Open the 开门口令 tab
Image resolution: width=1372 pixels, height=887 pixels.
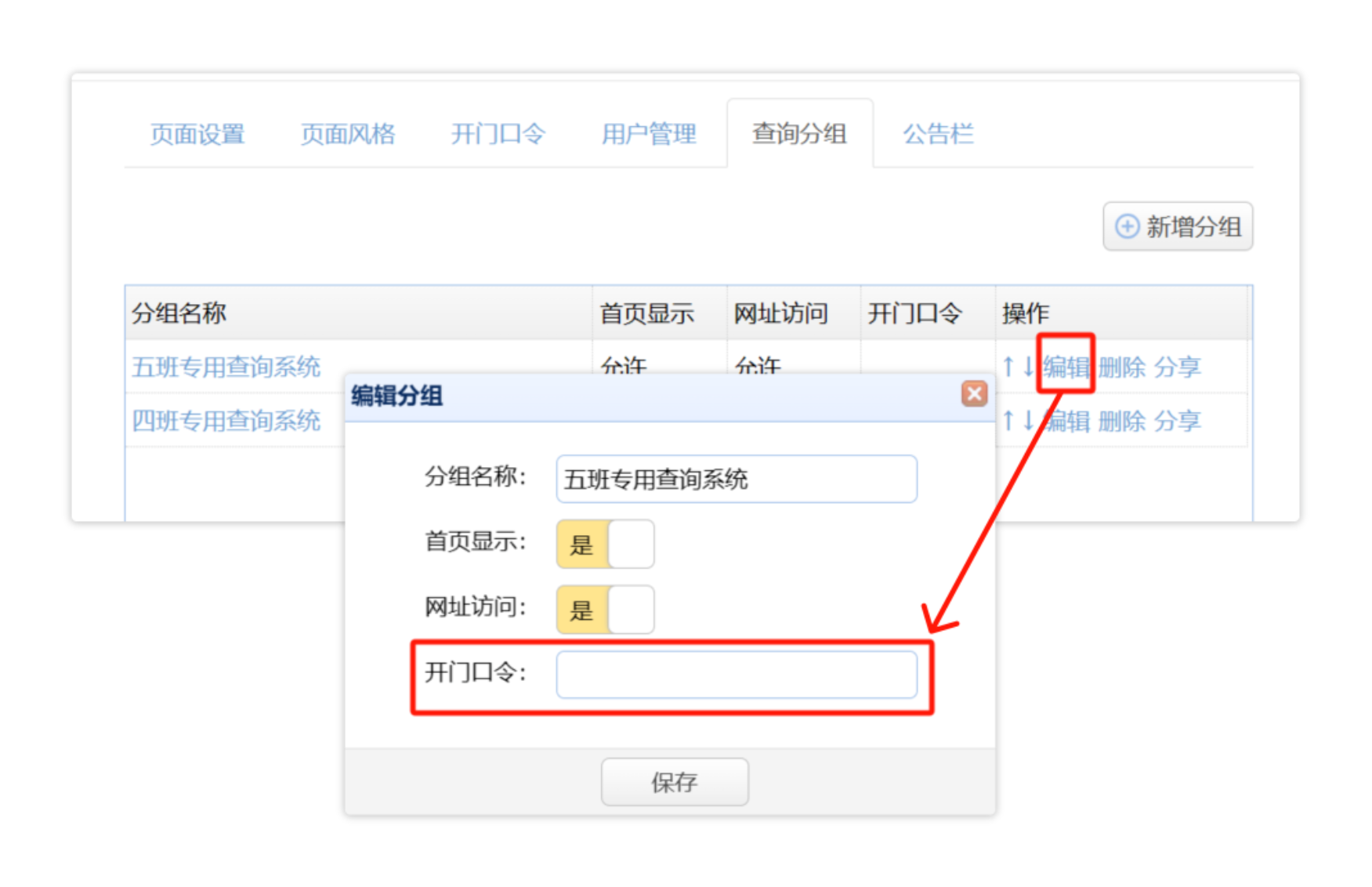pos(498,134)
